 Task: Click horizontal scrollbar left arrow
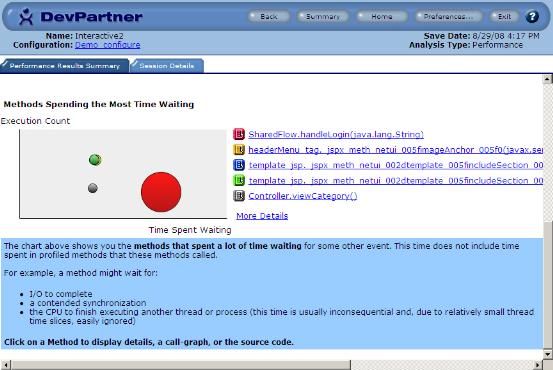point(6,365)
